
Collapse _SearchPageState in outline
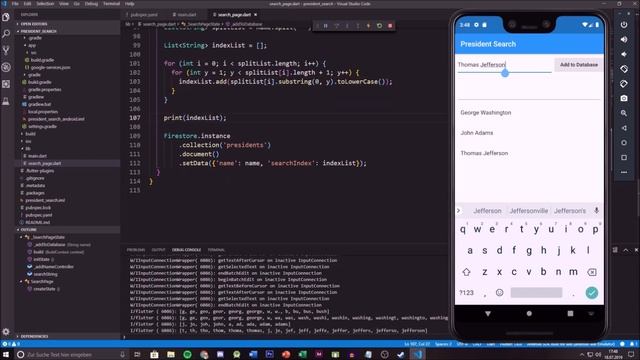pos(22,237)
